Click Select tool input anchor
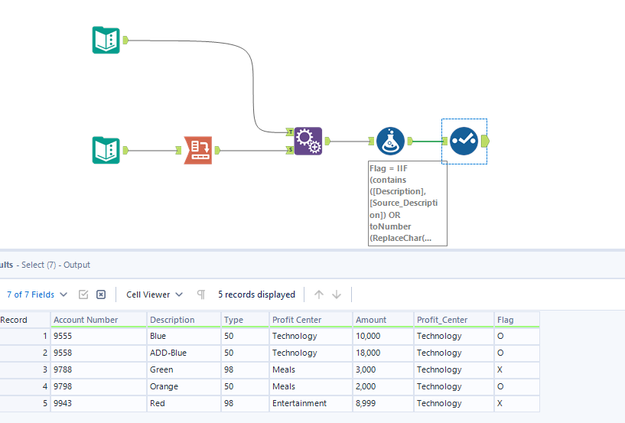The height and width of the screenshot is (423, 625). click(445, 141)
